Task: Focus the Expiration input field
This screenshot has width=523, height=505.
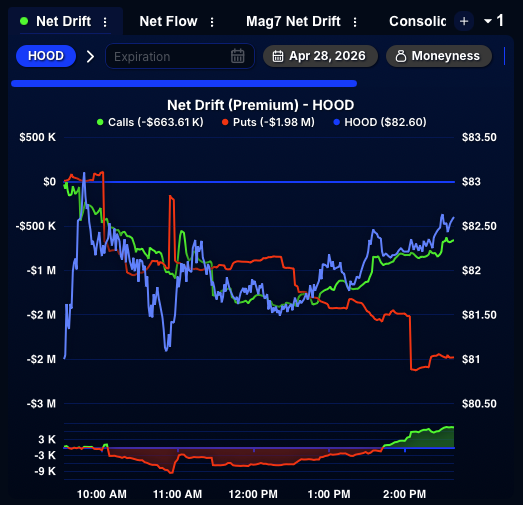Action: click(x=180, y=56)
